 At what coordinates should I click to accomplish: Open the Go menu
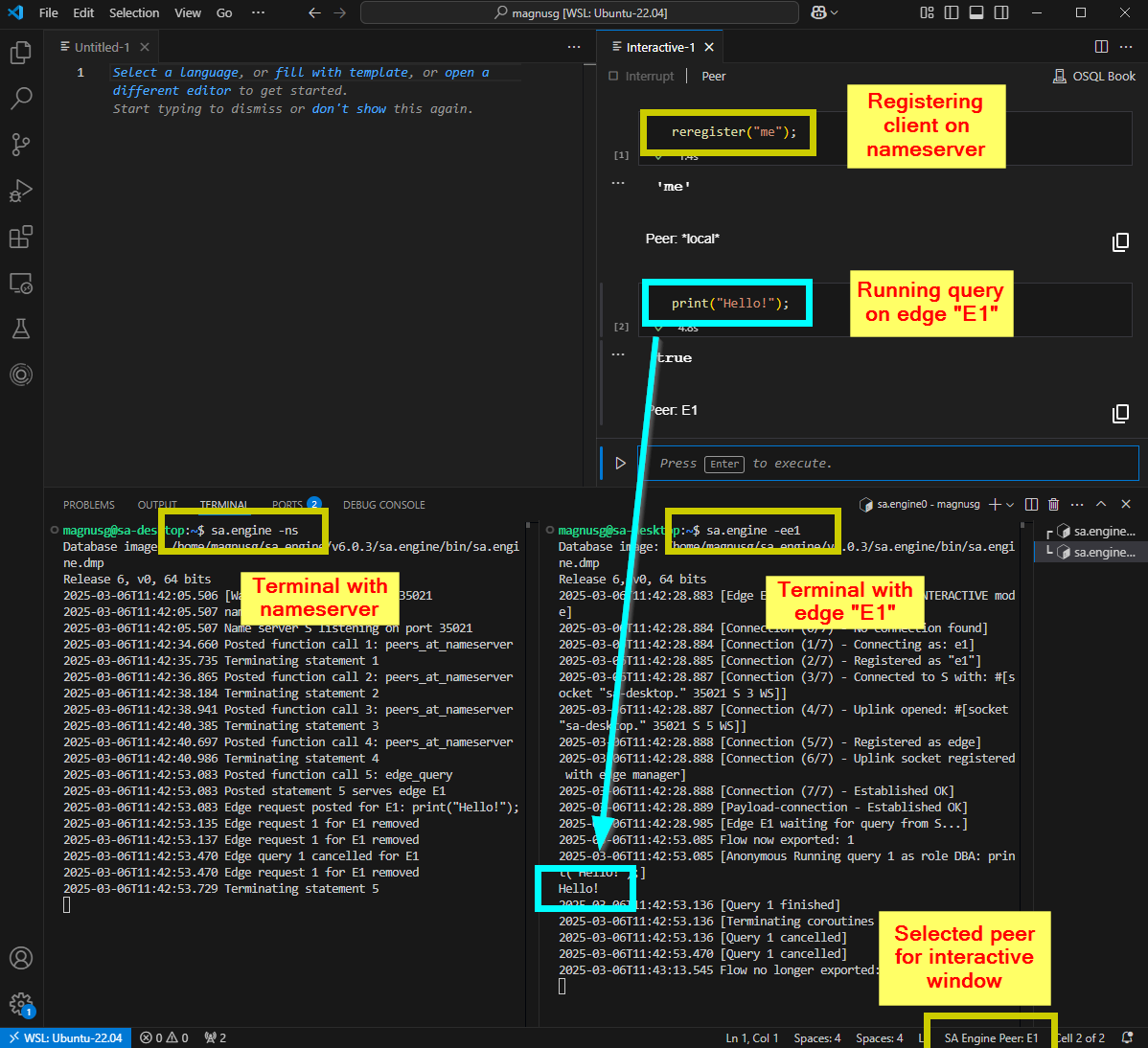(x=224, y=12)
